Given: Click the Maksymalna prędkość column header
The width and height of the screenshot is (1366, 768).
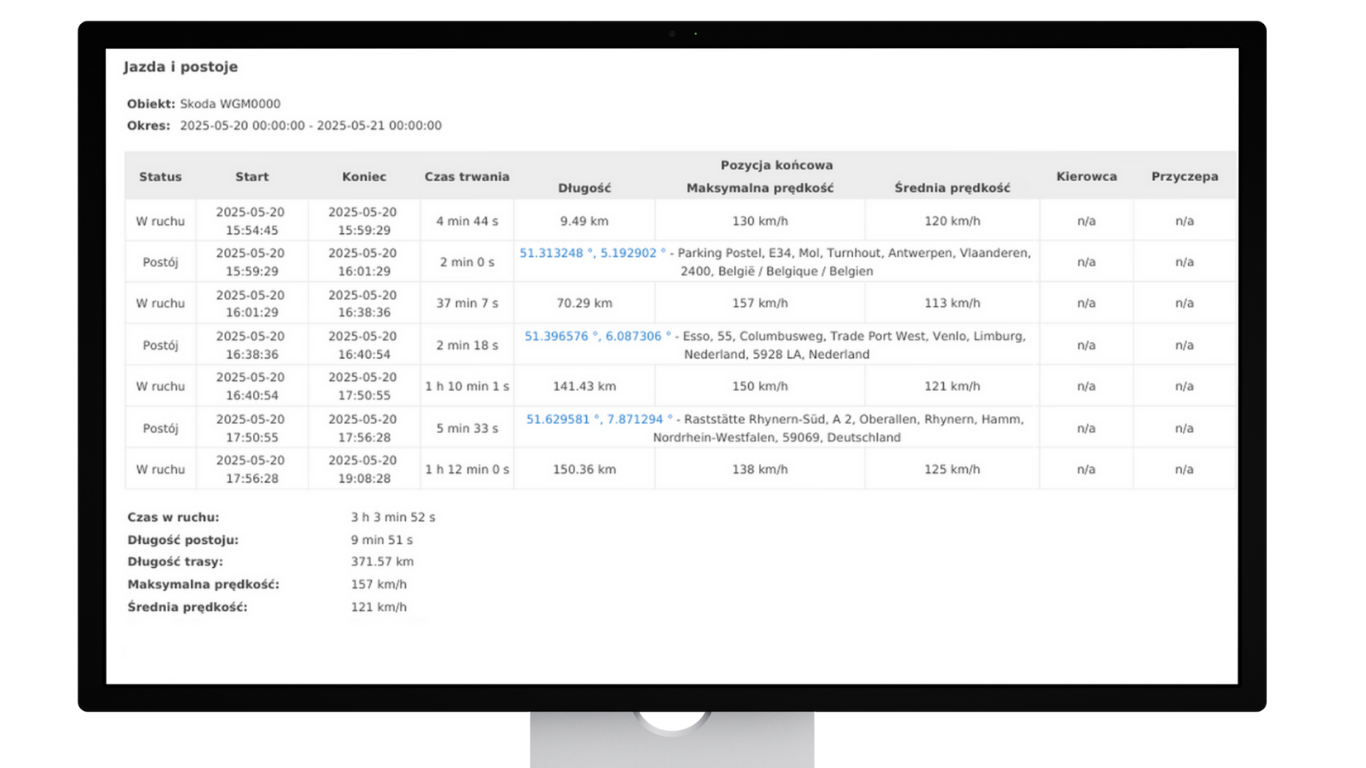Looking at the screenshot, I should point(760,188).
